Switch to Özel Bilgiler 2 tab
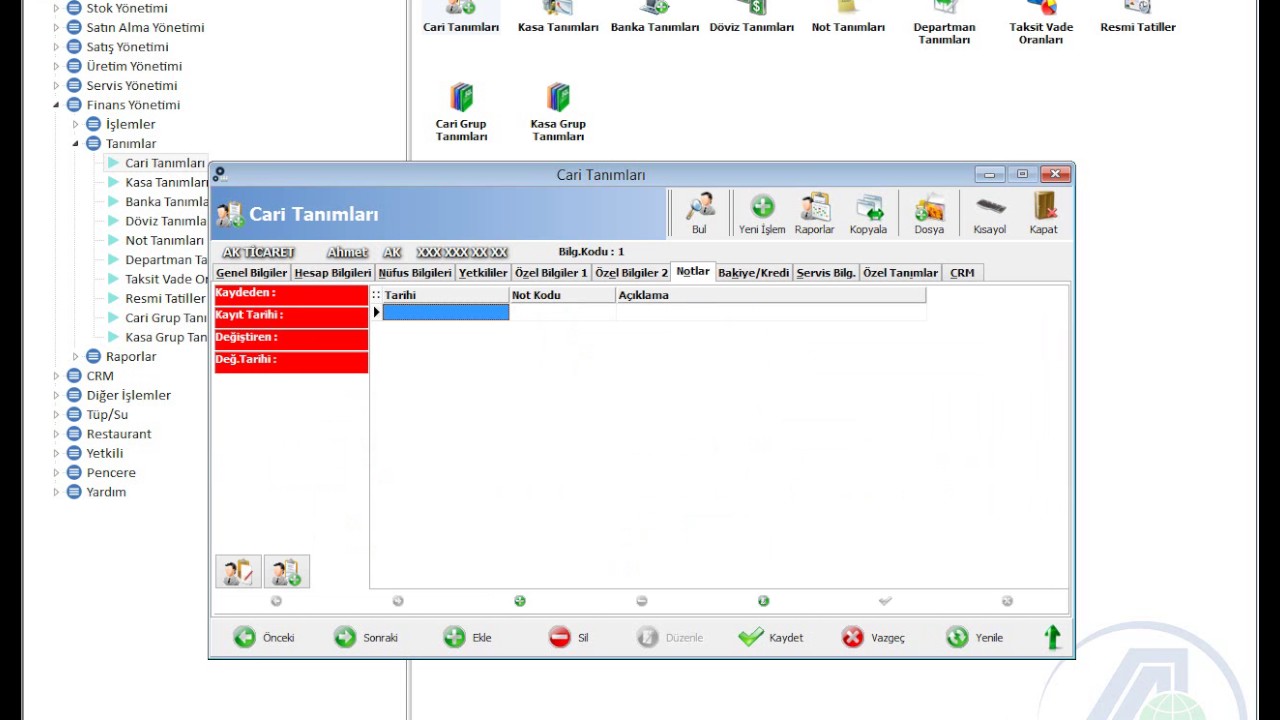The width and height of the screenshot is (1280, 720). tap(632, 273)
